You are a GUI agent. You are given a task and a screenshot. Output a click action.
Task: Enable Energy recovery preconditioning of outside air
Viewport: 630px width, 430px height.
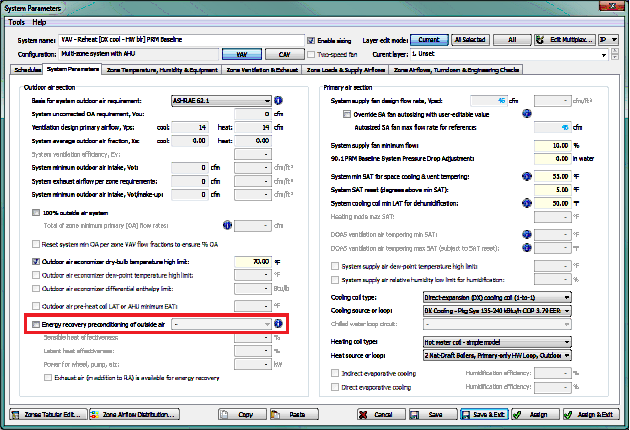pos(37,325)
